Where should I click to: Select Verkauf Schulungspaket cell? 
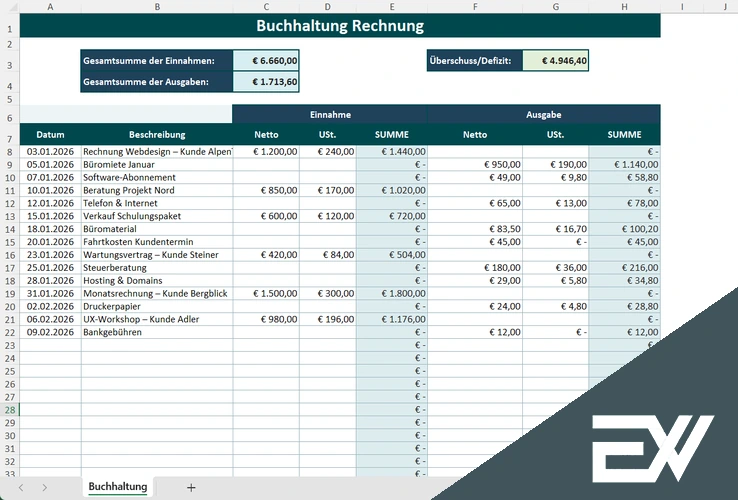click(157, 216)
